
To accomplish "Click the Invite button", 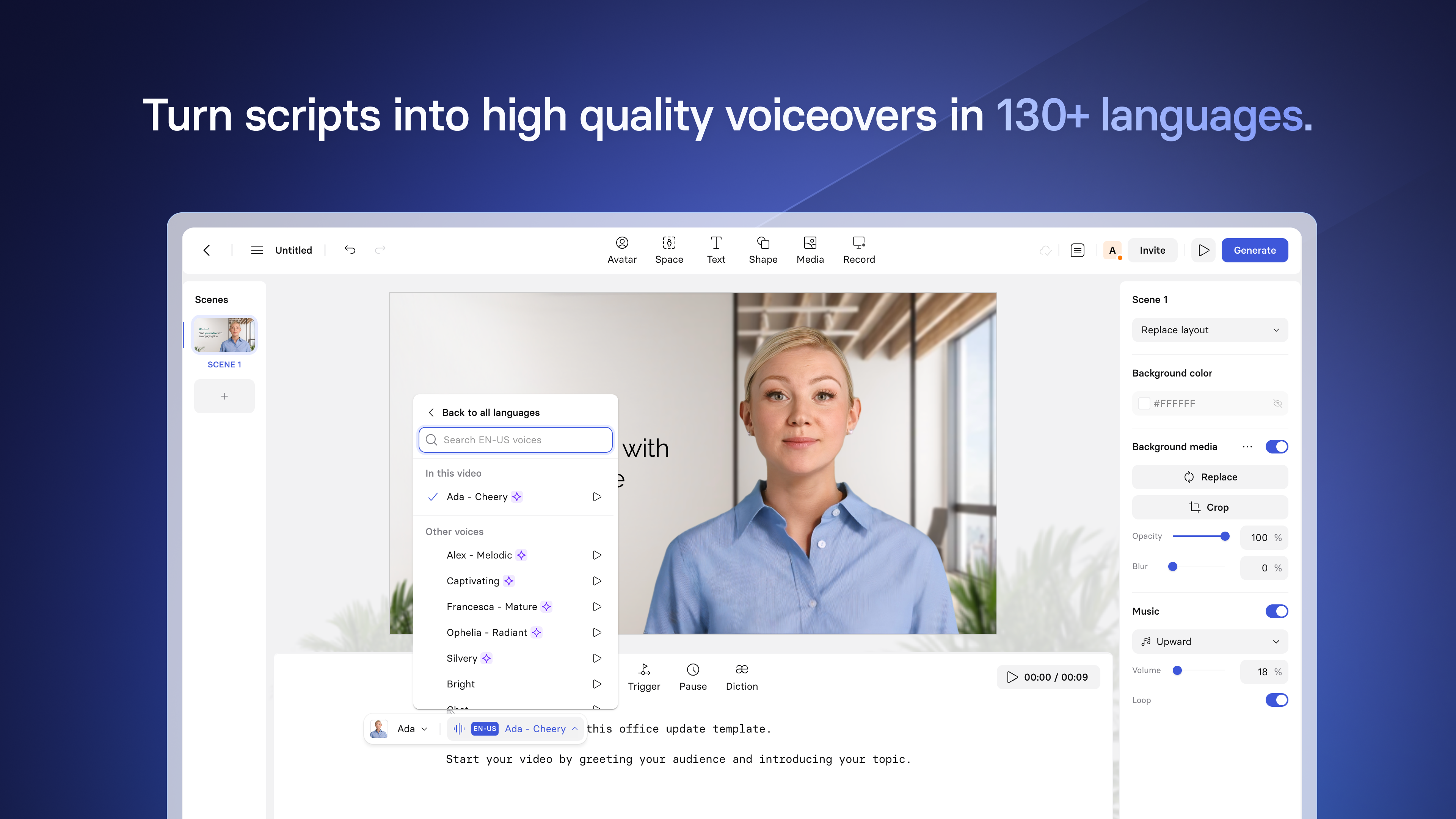I will point(1151,250).
